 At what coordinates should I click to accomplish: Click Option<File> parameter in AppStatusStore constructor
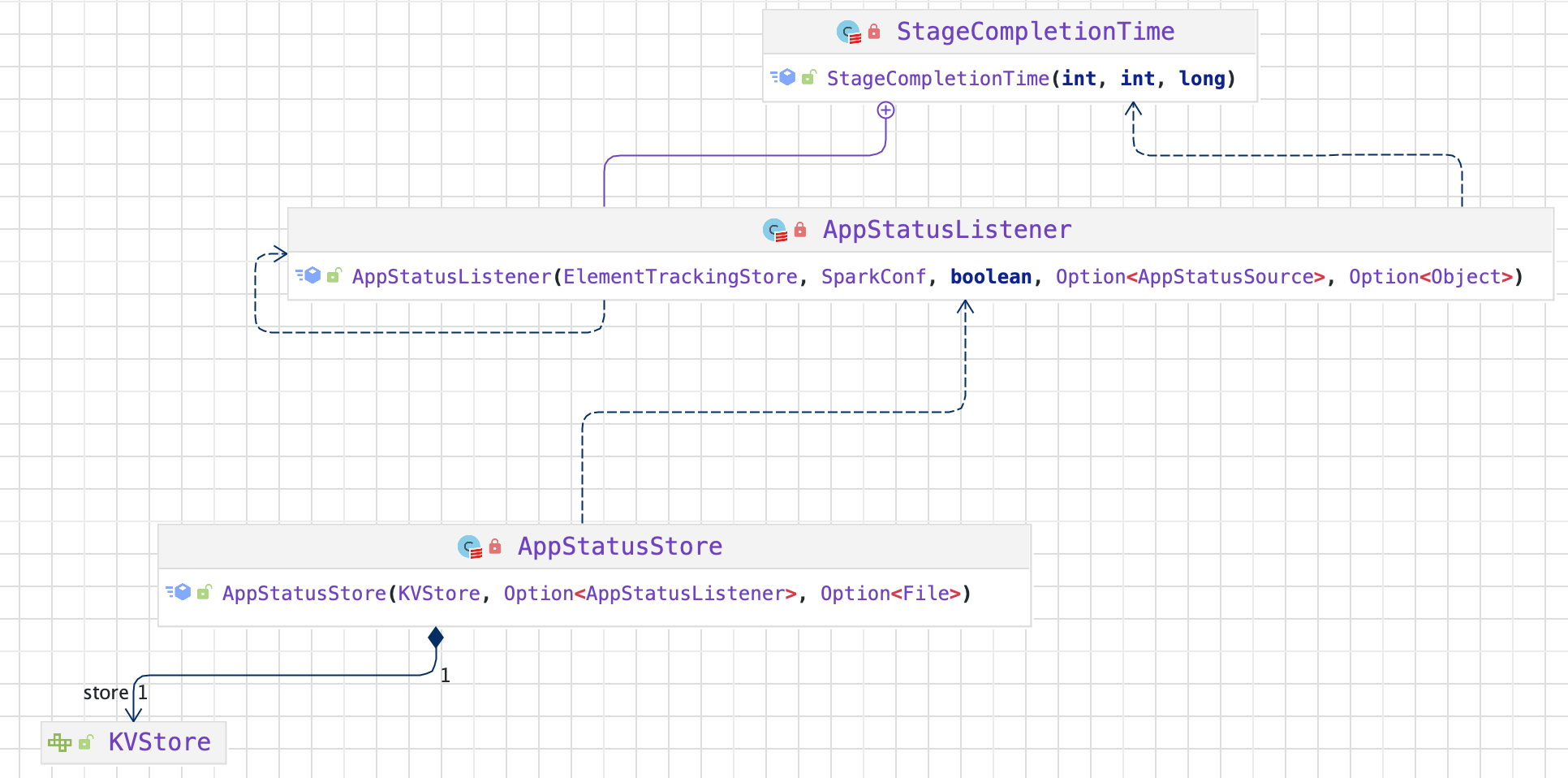(890, 594)
